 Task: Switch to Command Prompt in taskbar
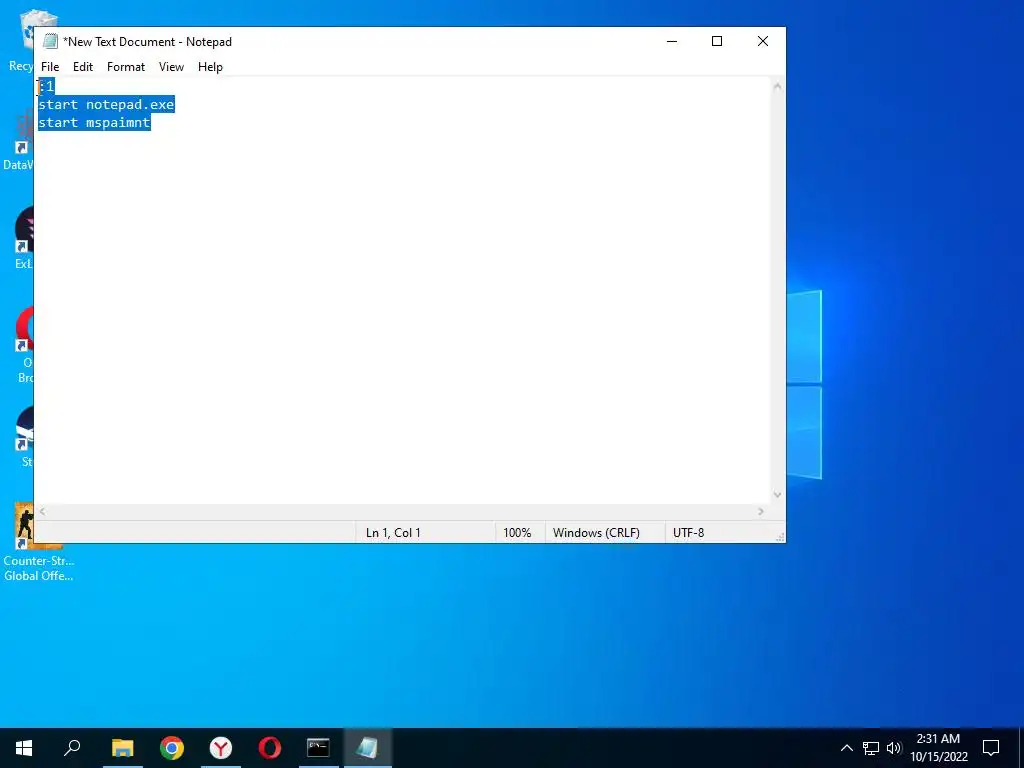coord(318,748)
